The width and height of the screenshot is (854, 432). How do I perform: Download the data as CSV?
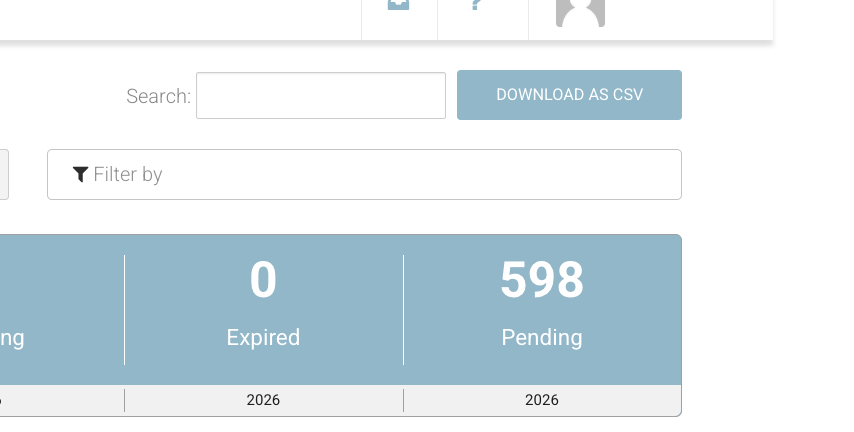pyautogui.click(x=569, y=95)
